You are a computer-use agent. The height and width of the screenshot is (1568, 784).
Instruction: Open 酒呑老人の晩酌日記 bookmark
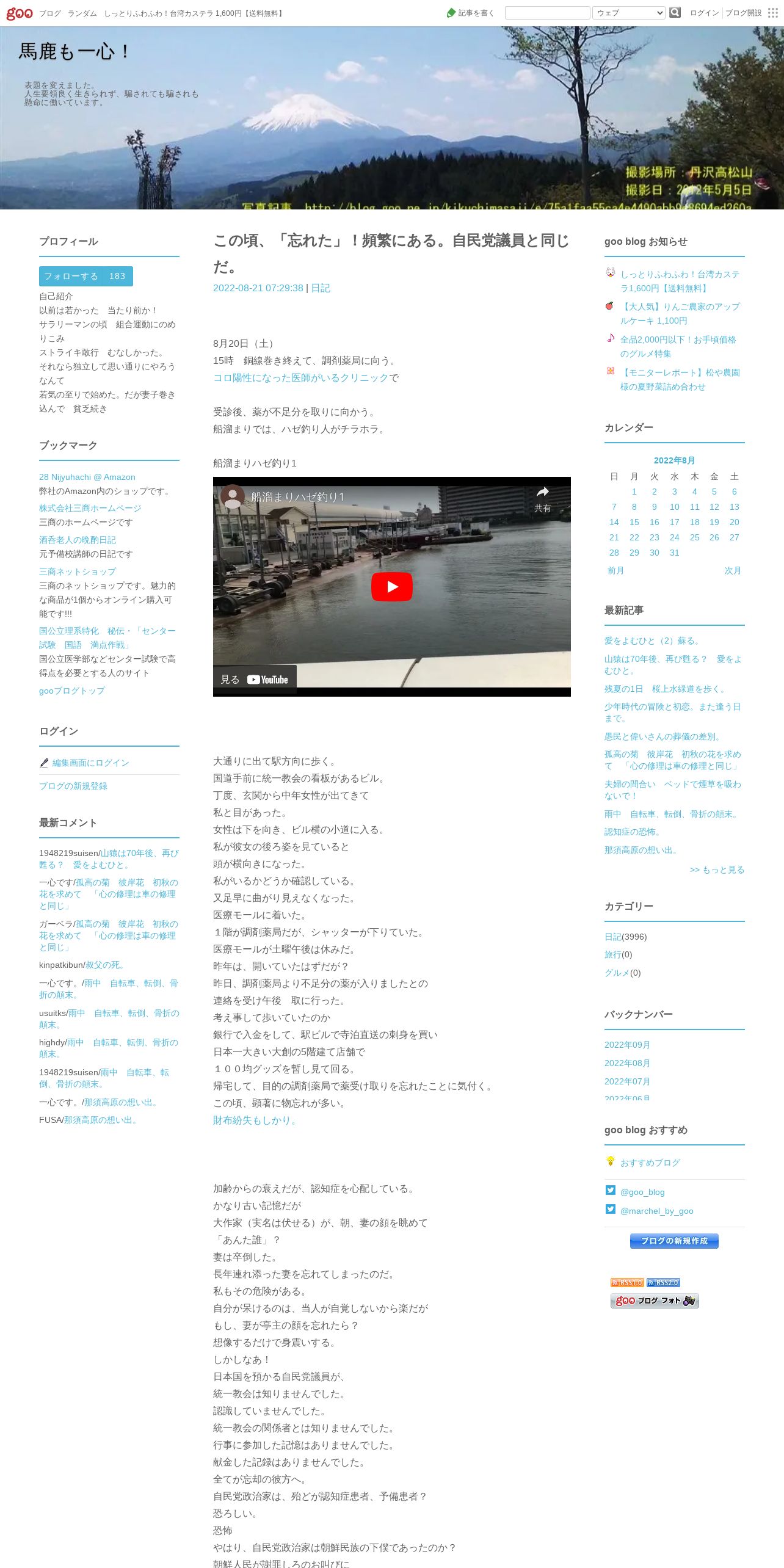click(78, 540)
